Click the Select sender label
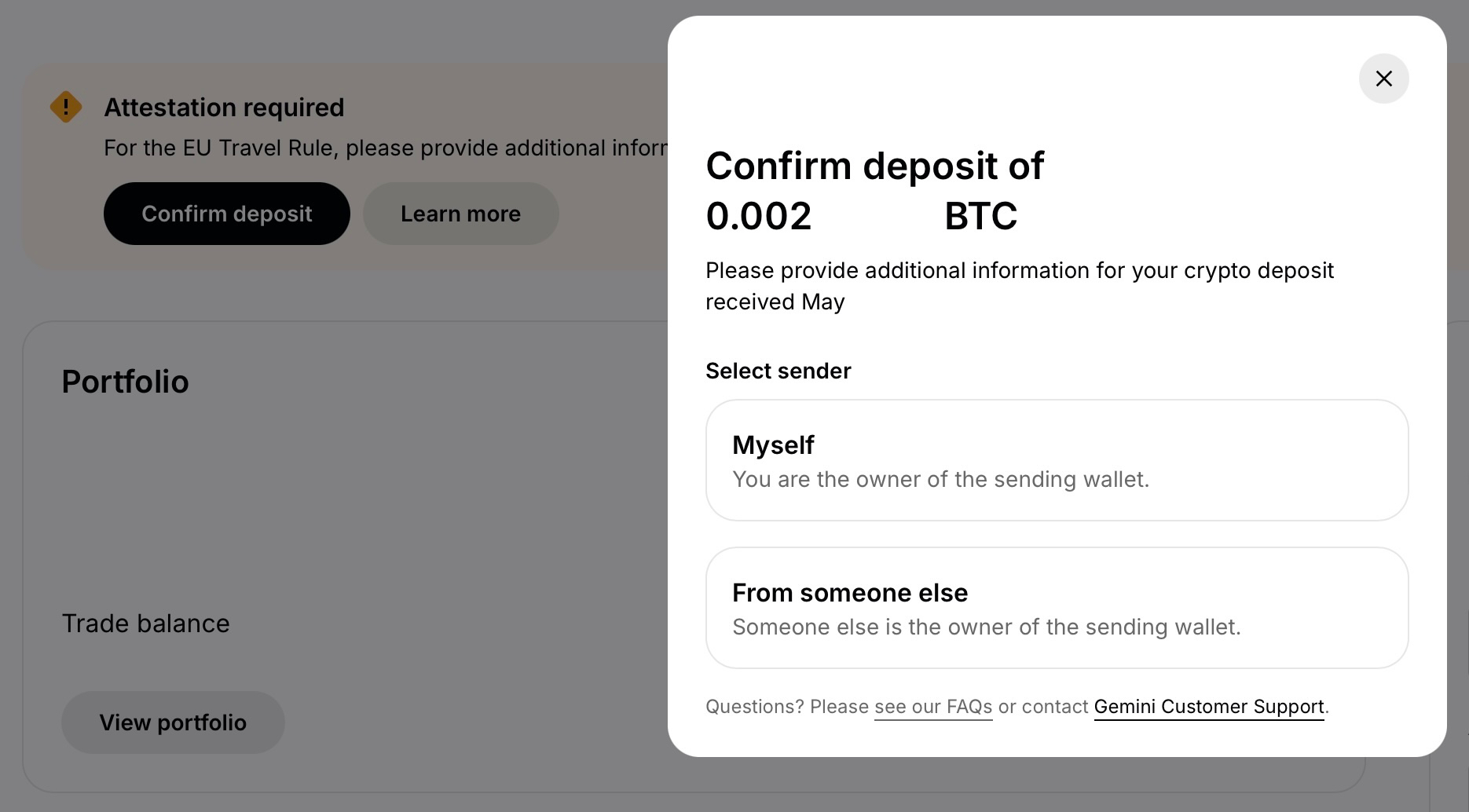The width and height of the screenshot is (1469, 812). point(778,371)
